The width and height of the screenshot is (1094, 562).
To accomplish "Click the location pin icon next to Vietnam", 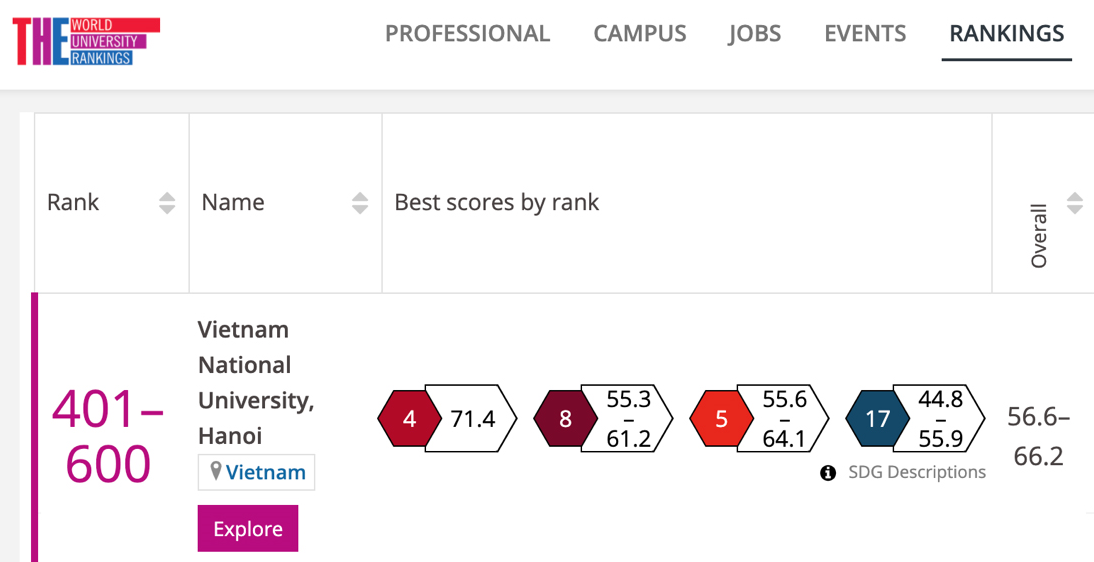I will point(215,472).
